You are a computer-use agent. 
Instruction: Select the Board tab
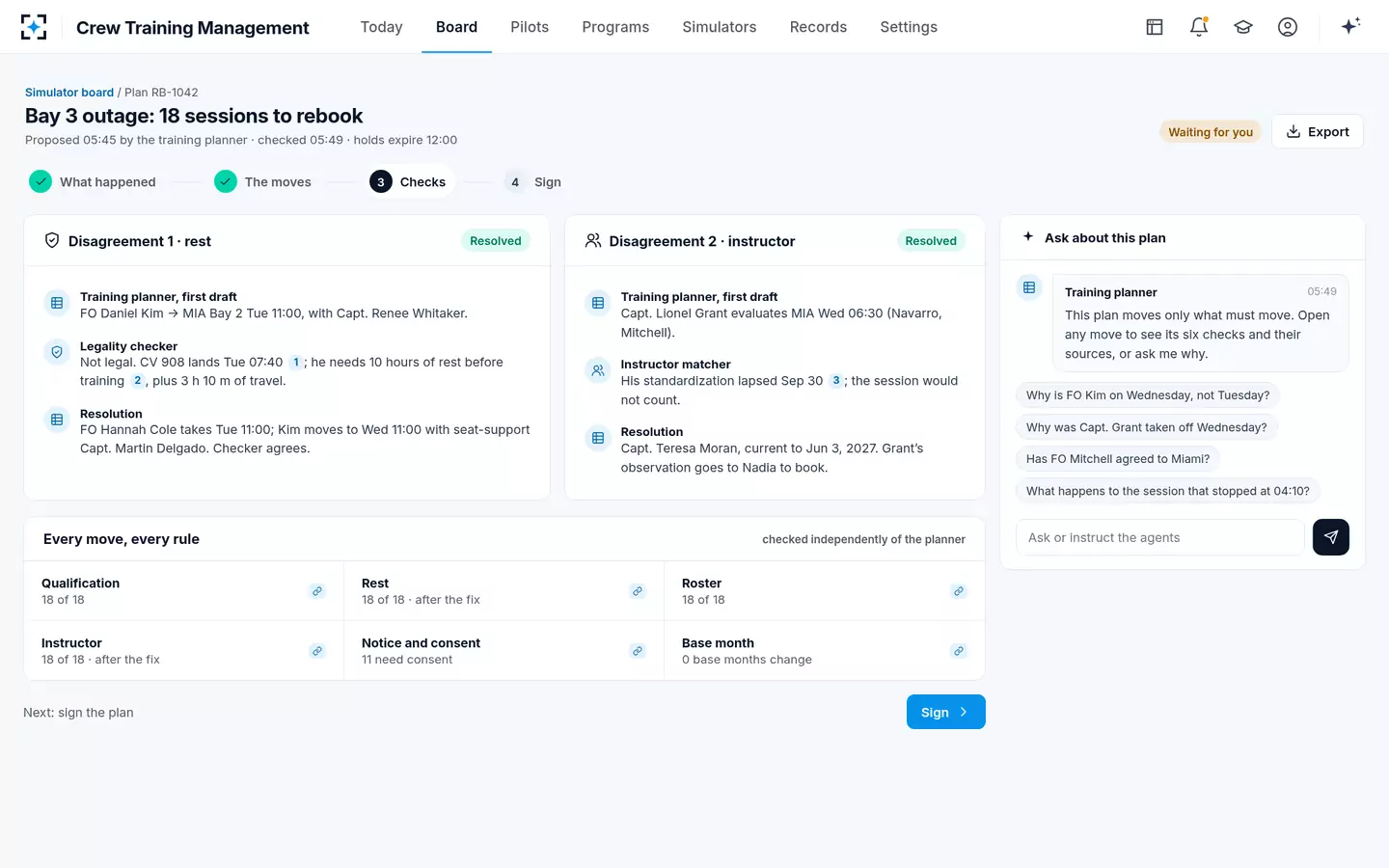point(456,27)
